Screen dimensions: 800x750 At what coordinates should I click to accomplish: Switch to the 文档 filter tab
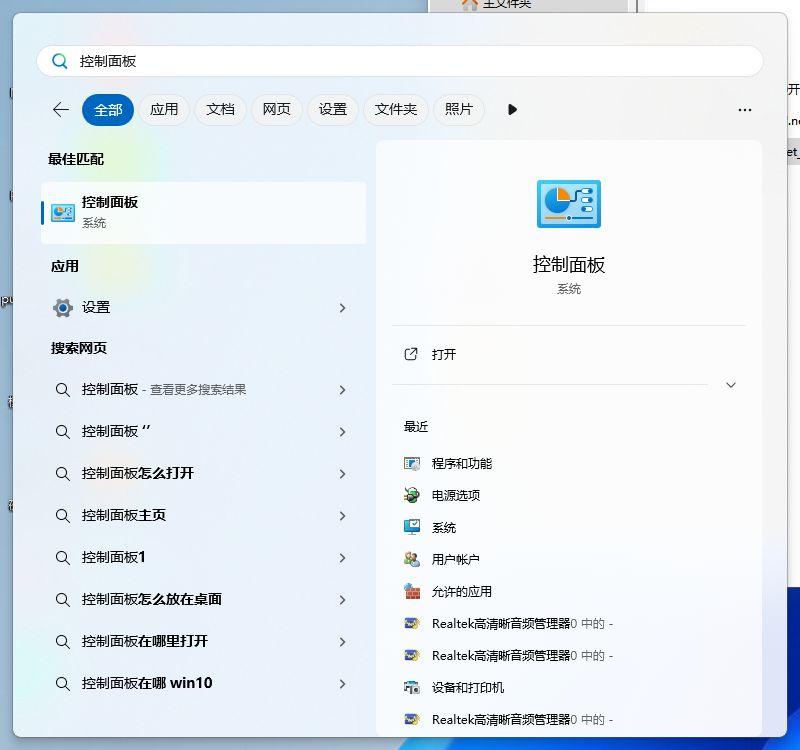220,110
